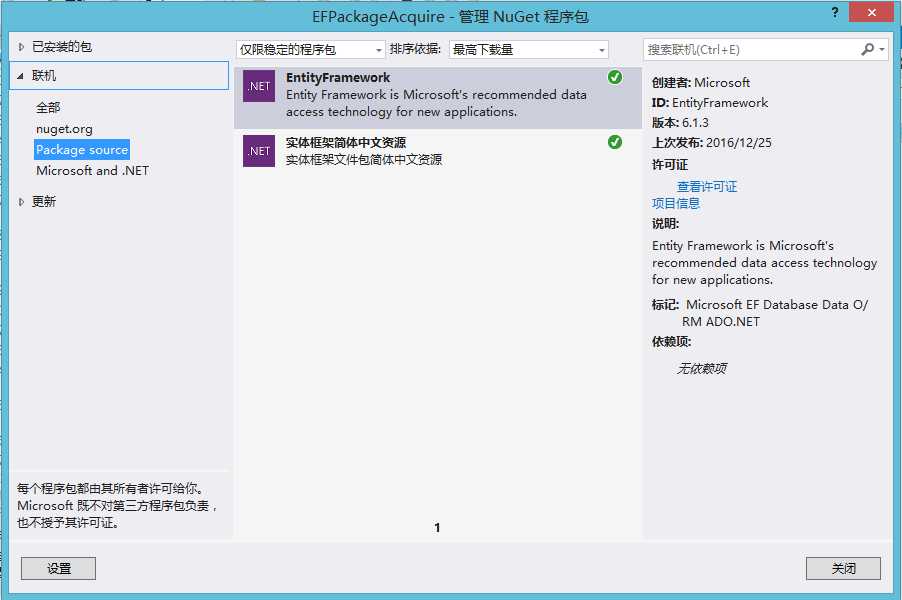Click the 设置 button
This screenshot has width=902, height=600.
click(59, 568)
